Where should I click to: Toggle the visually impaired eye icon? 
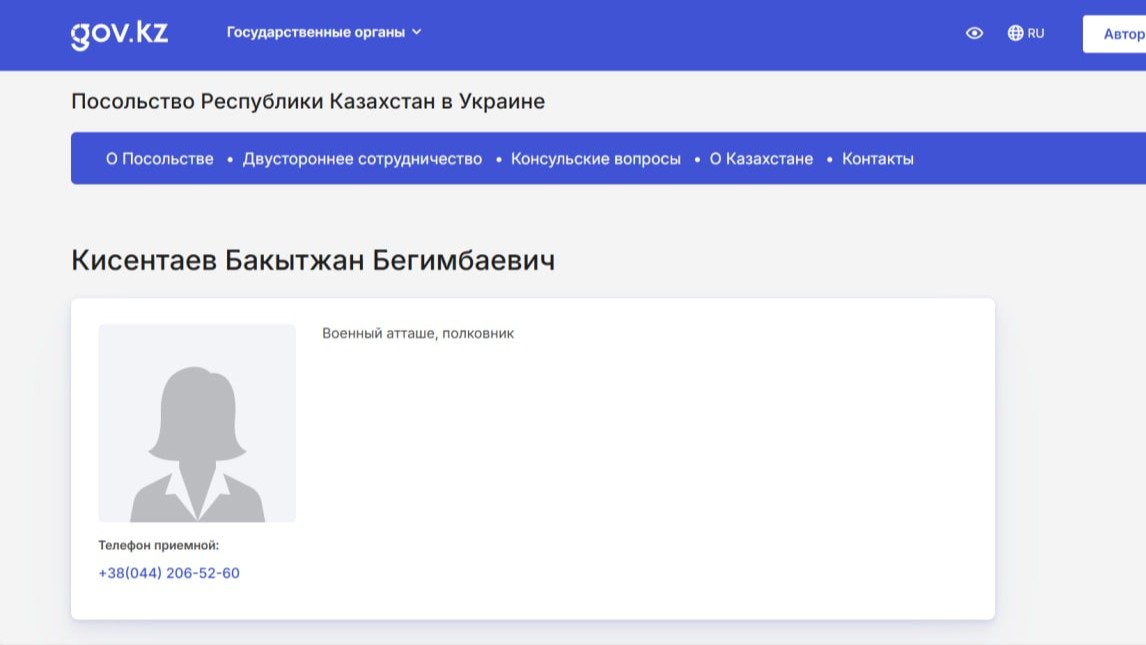click(974, 33)
